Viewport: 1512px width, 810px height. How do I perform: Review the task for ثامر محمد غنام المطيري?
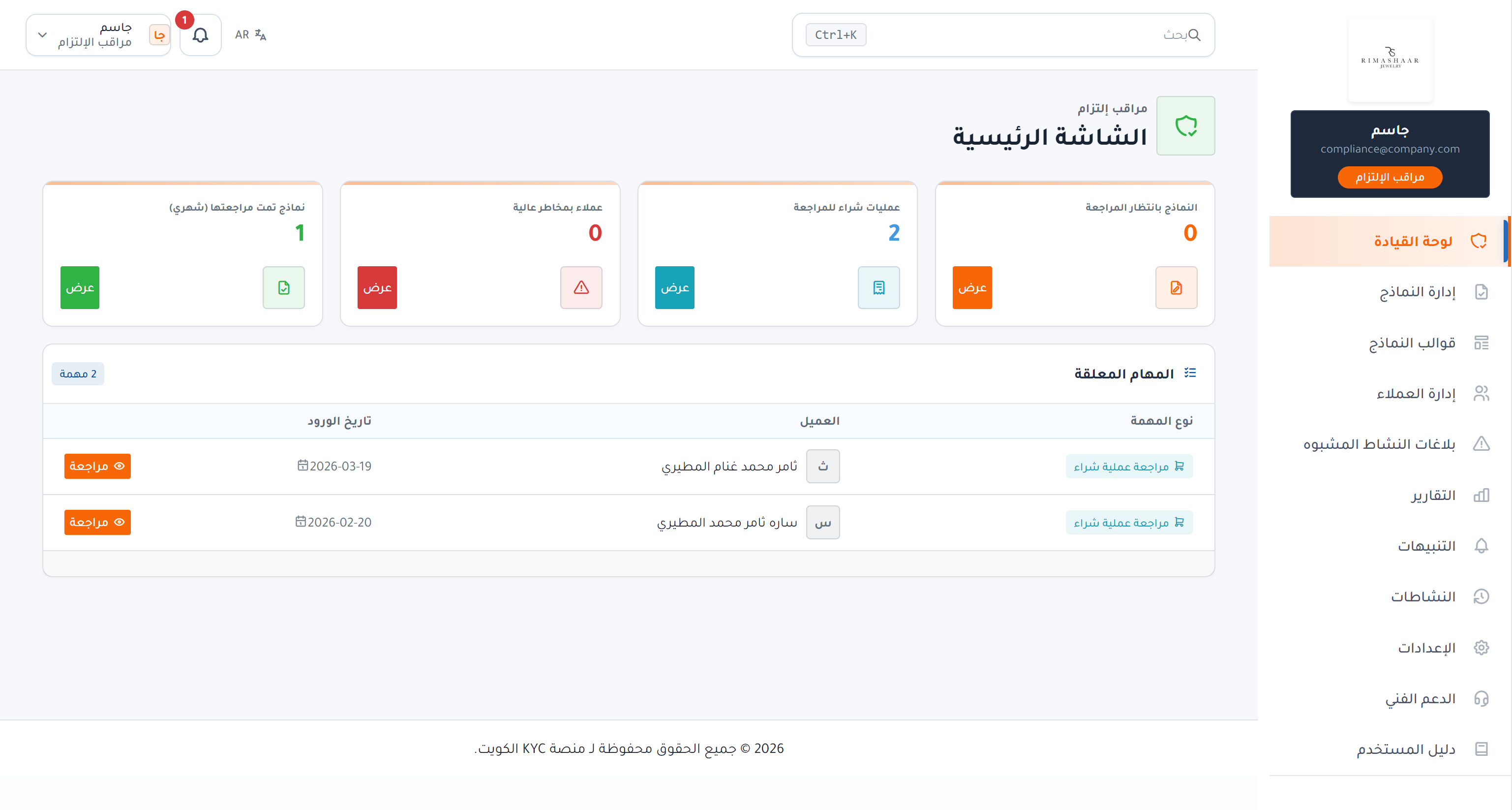pyautogui.click(x=97, y=466)
